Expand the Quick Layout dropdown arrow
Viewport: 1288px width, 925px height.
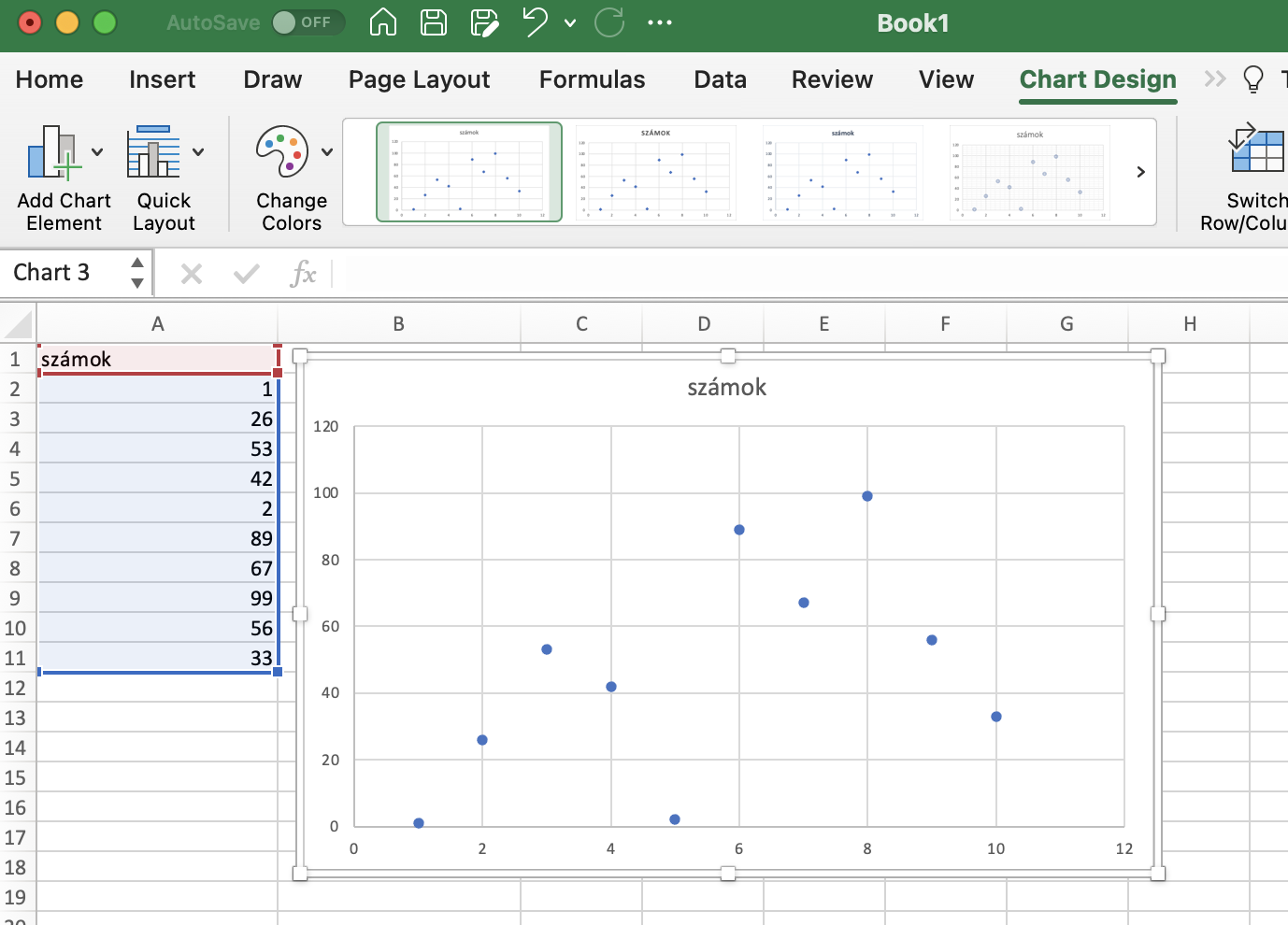pos(198,152)
